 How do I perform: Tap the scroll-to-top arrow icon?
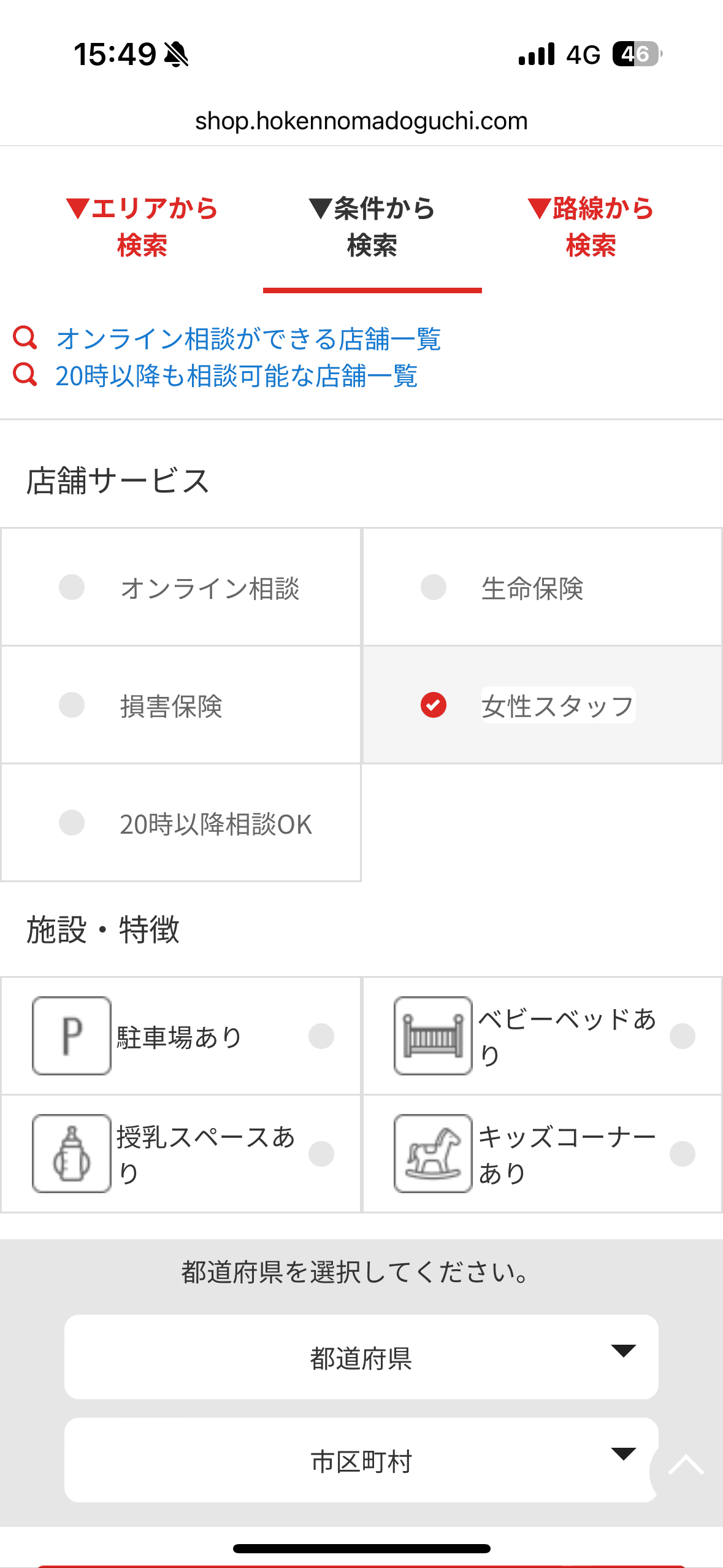[686, 1467]
